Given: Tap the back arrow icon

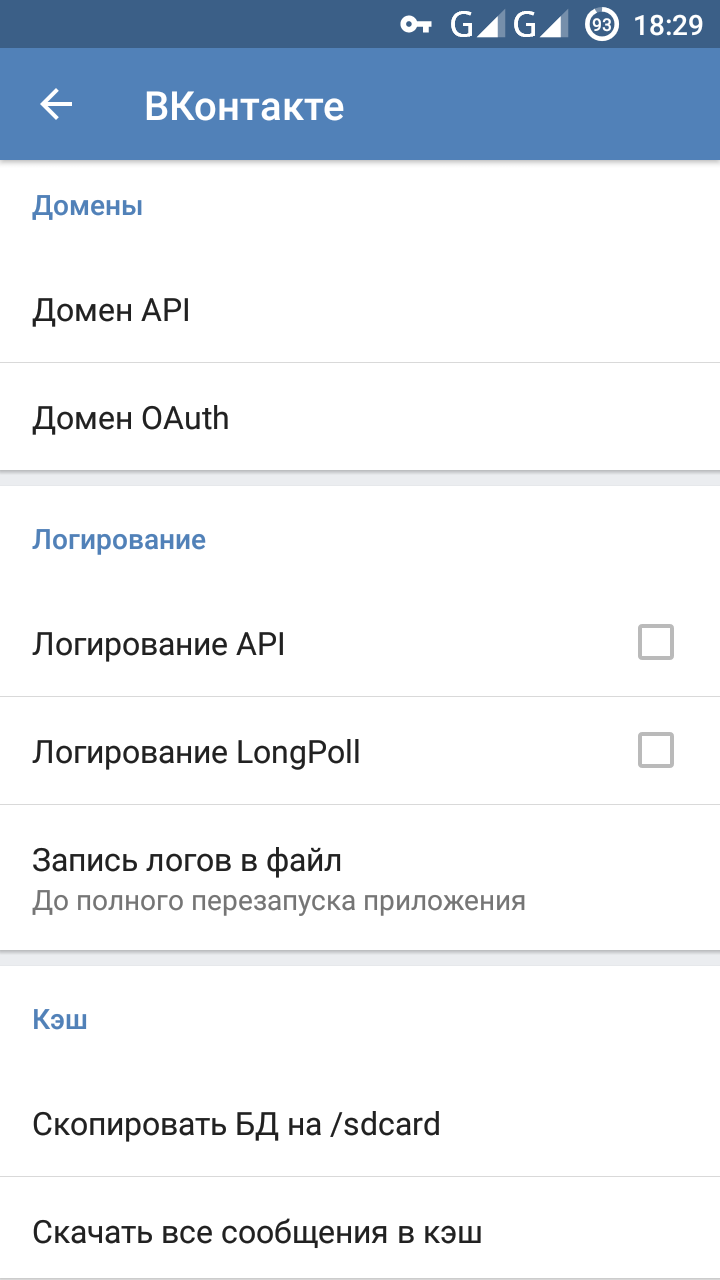Looking at the screenshot, I should tap(56, 104).
